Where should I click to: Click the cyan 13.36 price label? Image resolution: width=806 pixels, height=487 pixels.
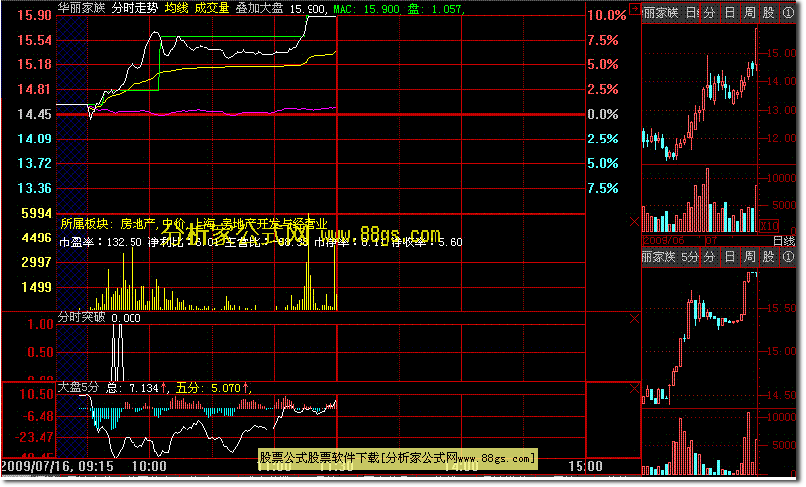[x=34, y=188]
